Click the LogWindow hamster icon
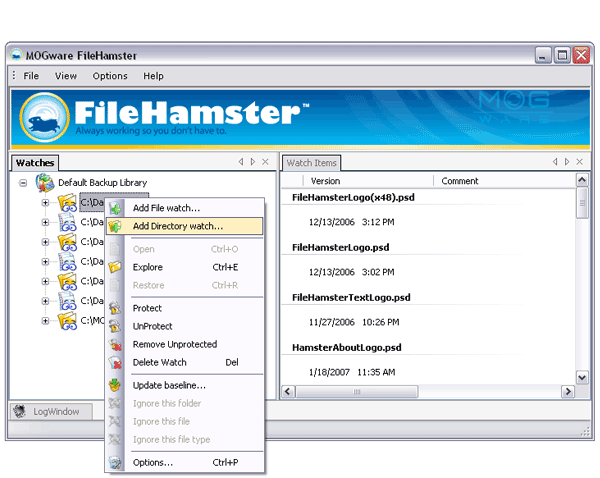Image resolution: width=600 pixels, height=478 pixels. point(20,411)
